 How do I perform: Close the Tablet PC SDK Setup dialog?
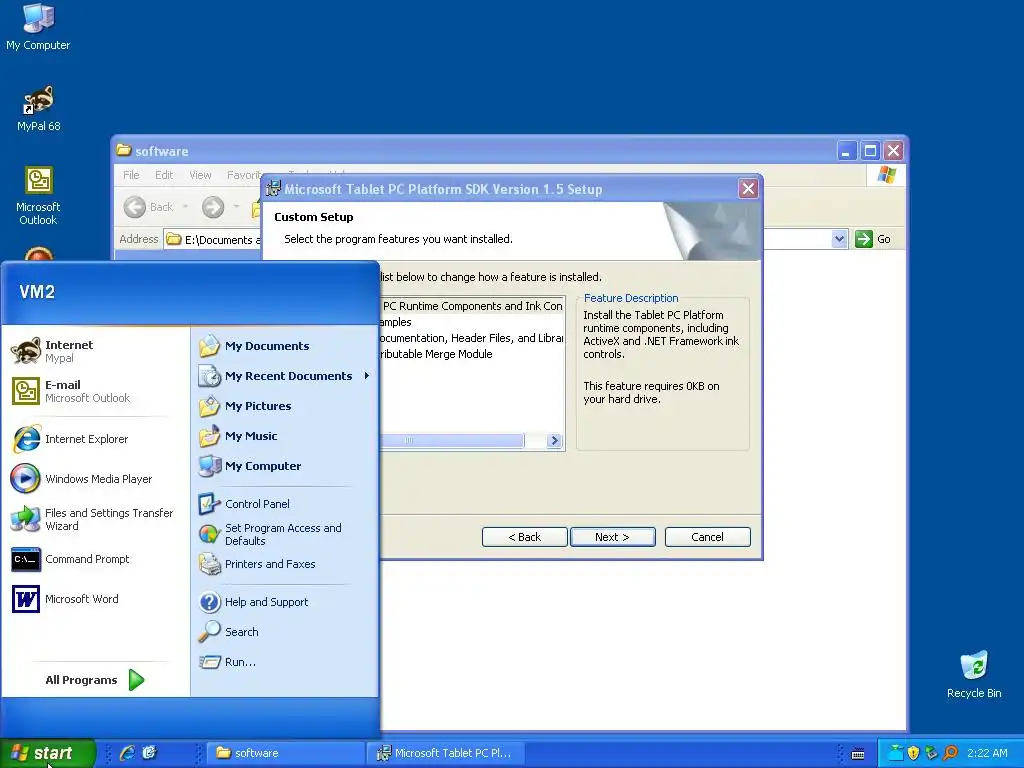748,189
